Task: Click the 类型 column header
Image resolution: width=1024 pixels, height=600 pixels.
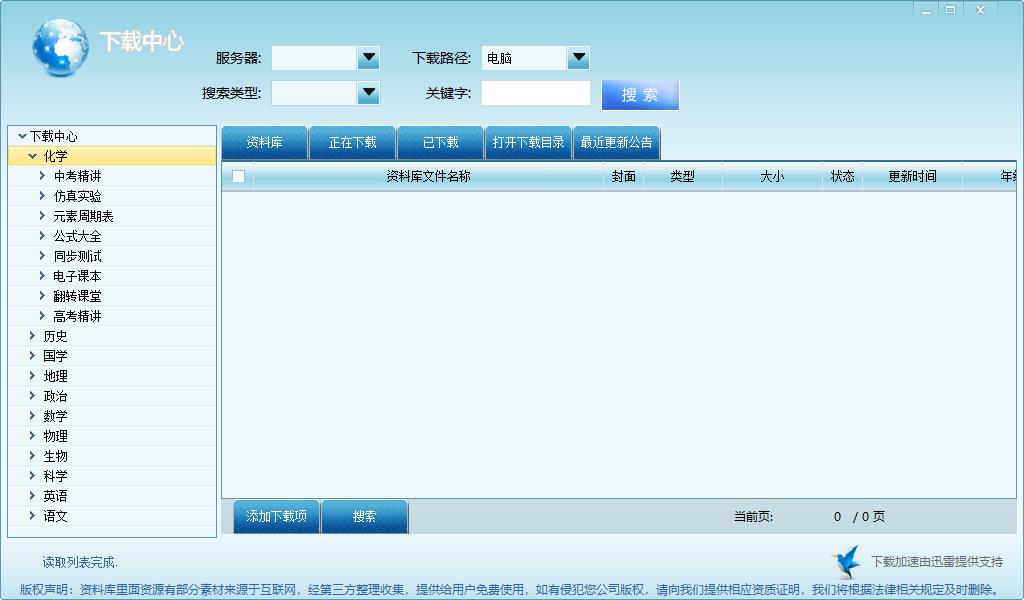Action: [682, 176]
